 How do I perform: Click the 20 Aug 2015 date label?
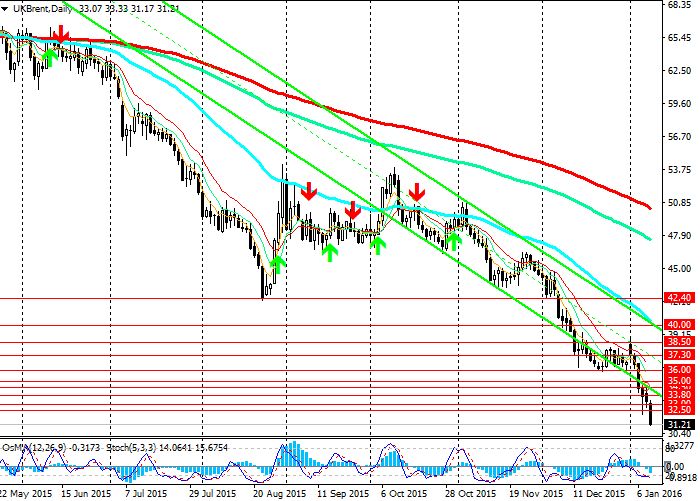280,493
